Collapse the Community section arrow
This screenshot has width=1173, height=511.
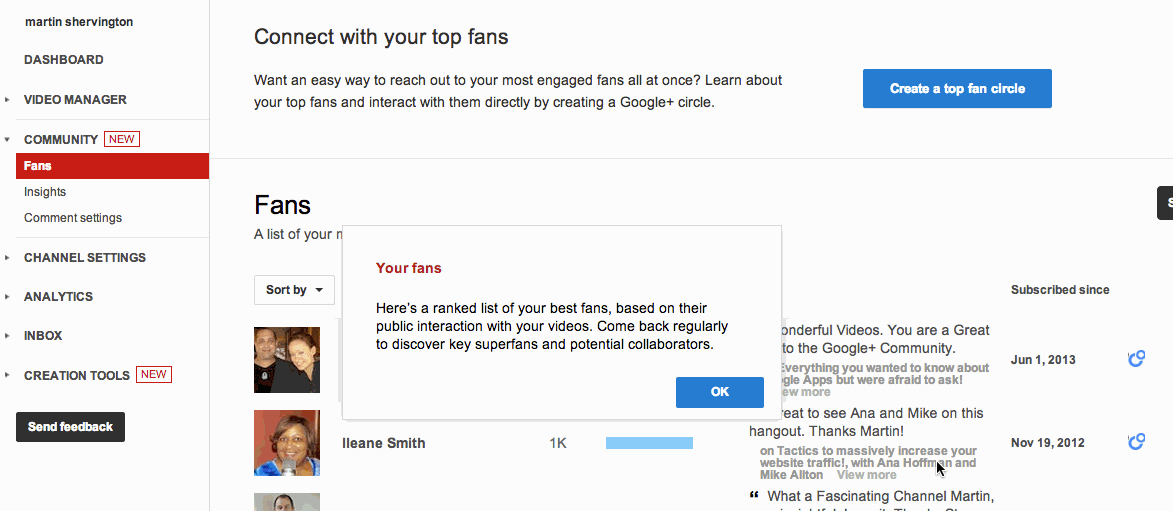coord(7,139)
